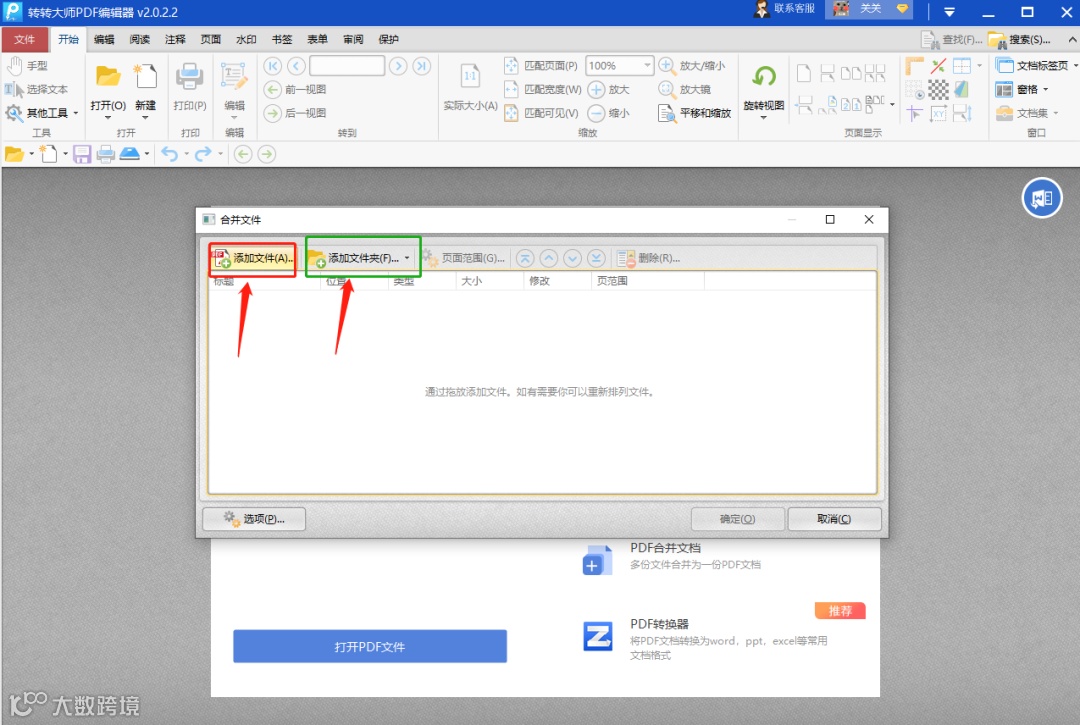The width and height of the screenshot is (1080, 725).
Task: Sort by the 页范围 column header
Action: [x=647, y=281]
